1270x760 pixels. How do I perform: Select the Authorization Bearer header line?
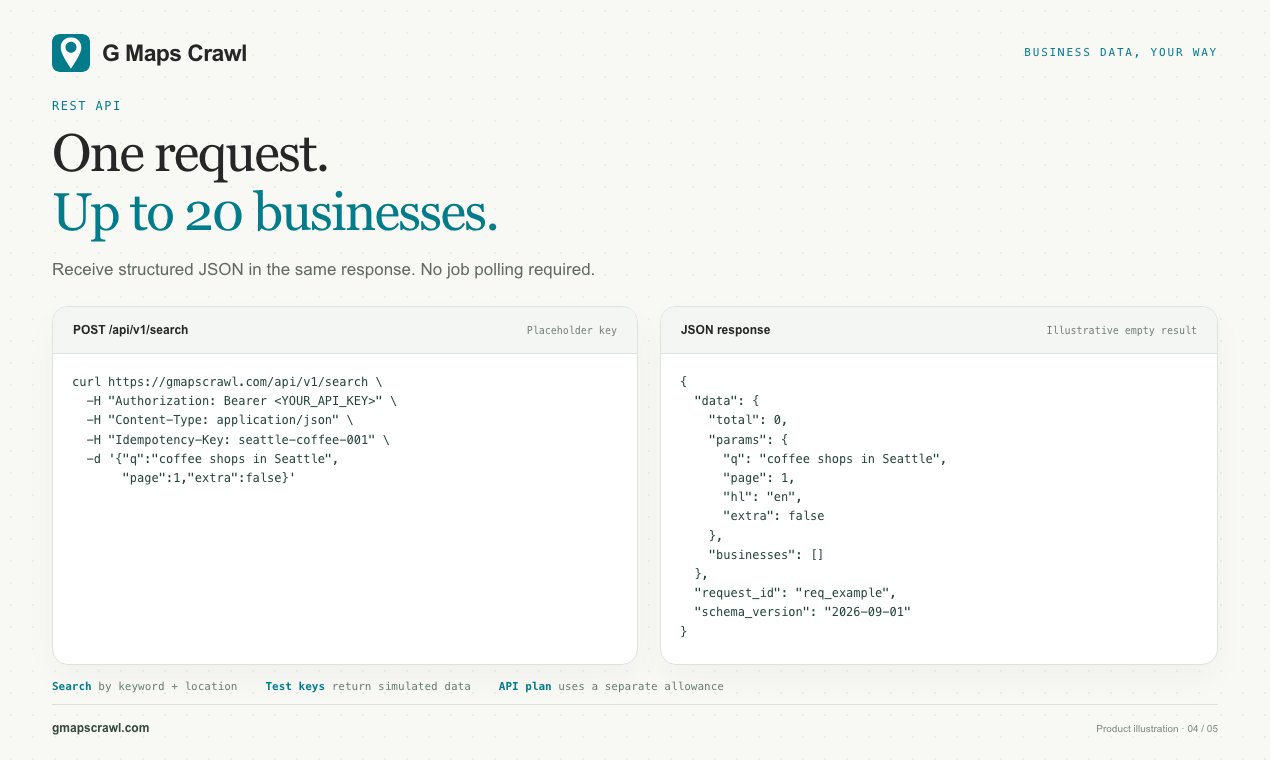tap(241, 401)
